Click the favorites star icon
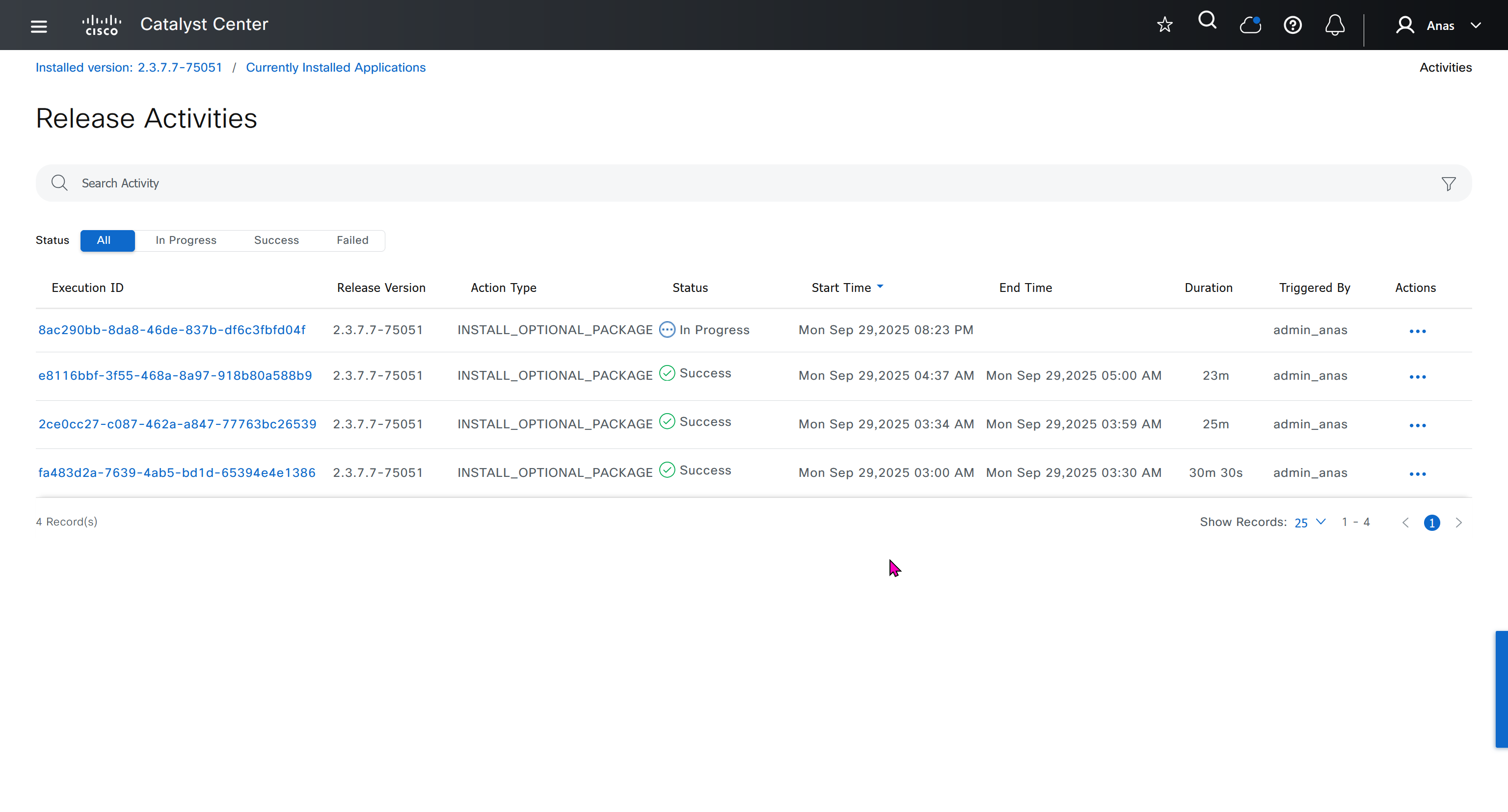Image resolution: width=1508 pixels, height=812 pixels. point(1164,25)
